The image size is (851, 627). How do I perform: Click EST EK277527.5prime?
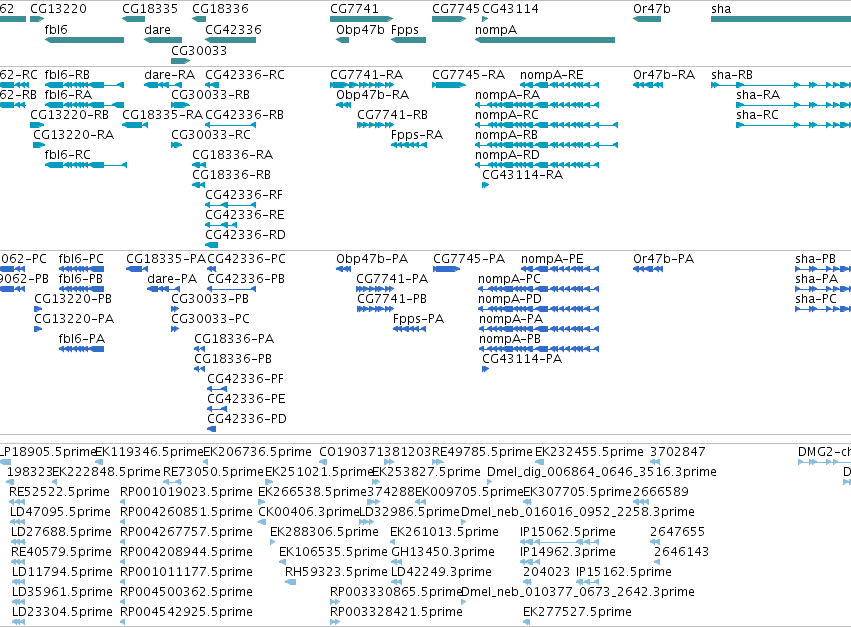pyautogui.click(x=577, y=612)
